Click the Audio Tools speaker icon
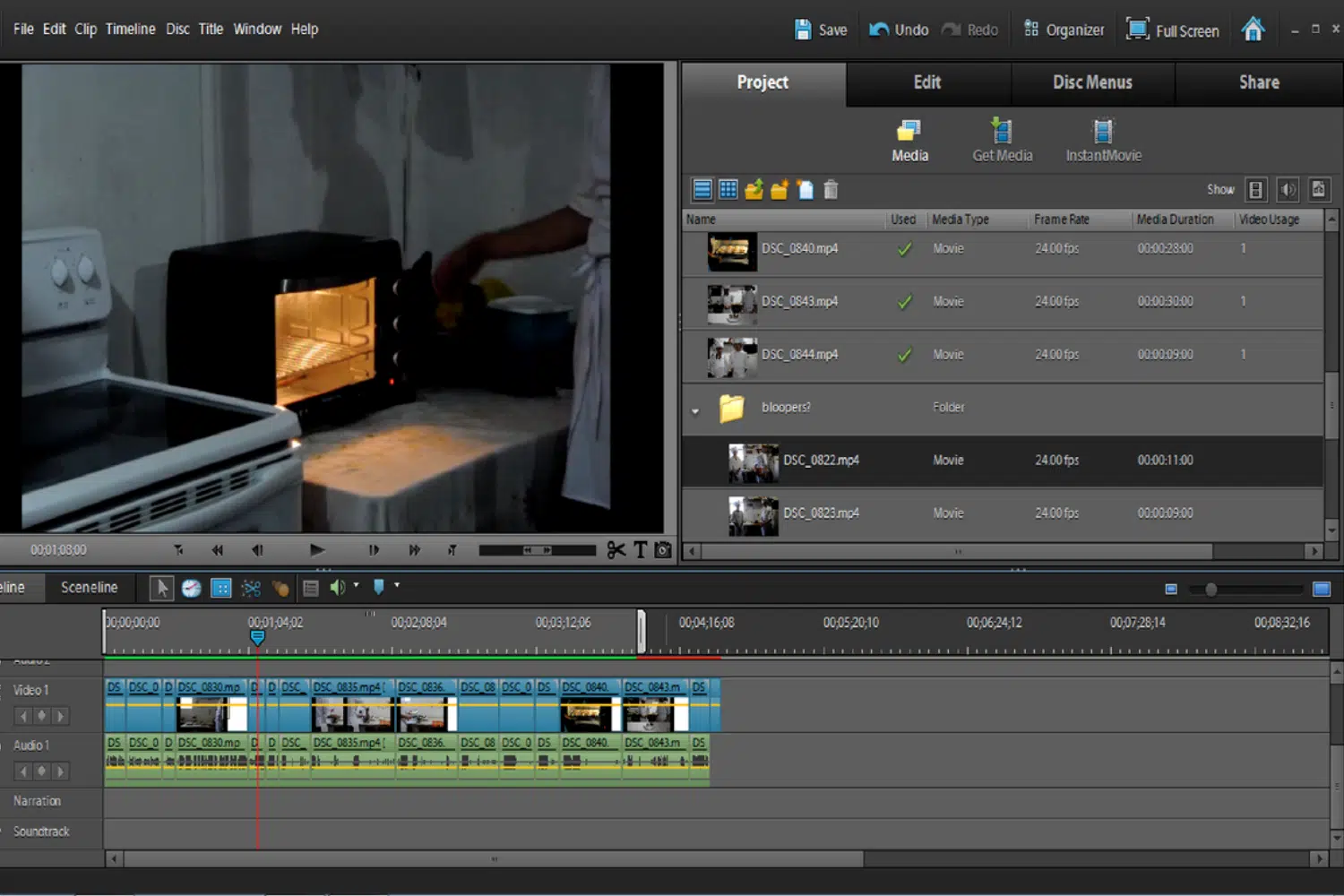 click(x=337, y=588)
